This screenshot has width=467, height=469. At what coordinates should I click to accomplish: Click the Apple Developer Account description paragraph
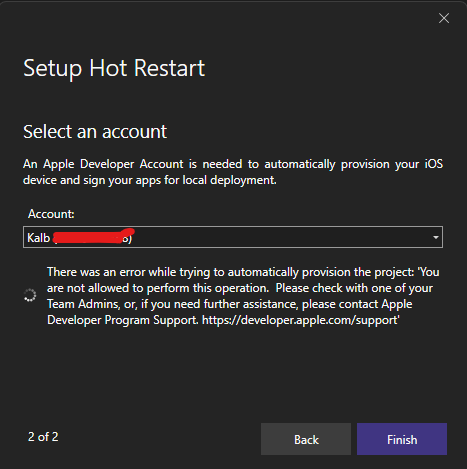coord(233,172)
